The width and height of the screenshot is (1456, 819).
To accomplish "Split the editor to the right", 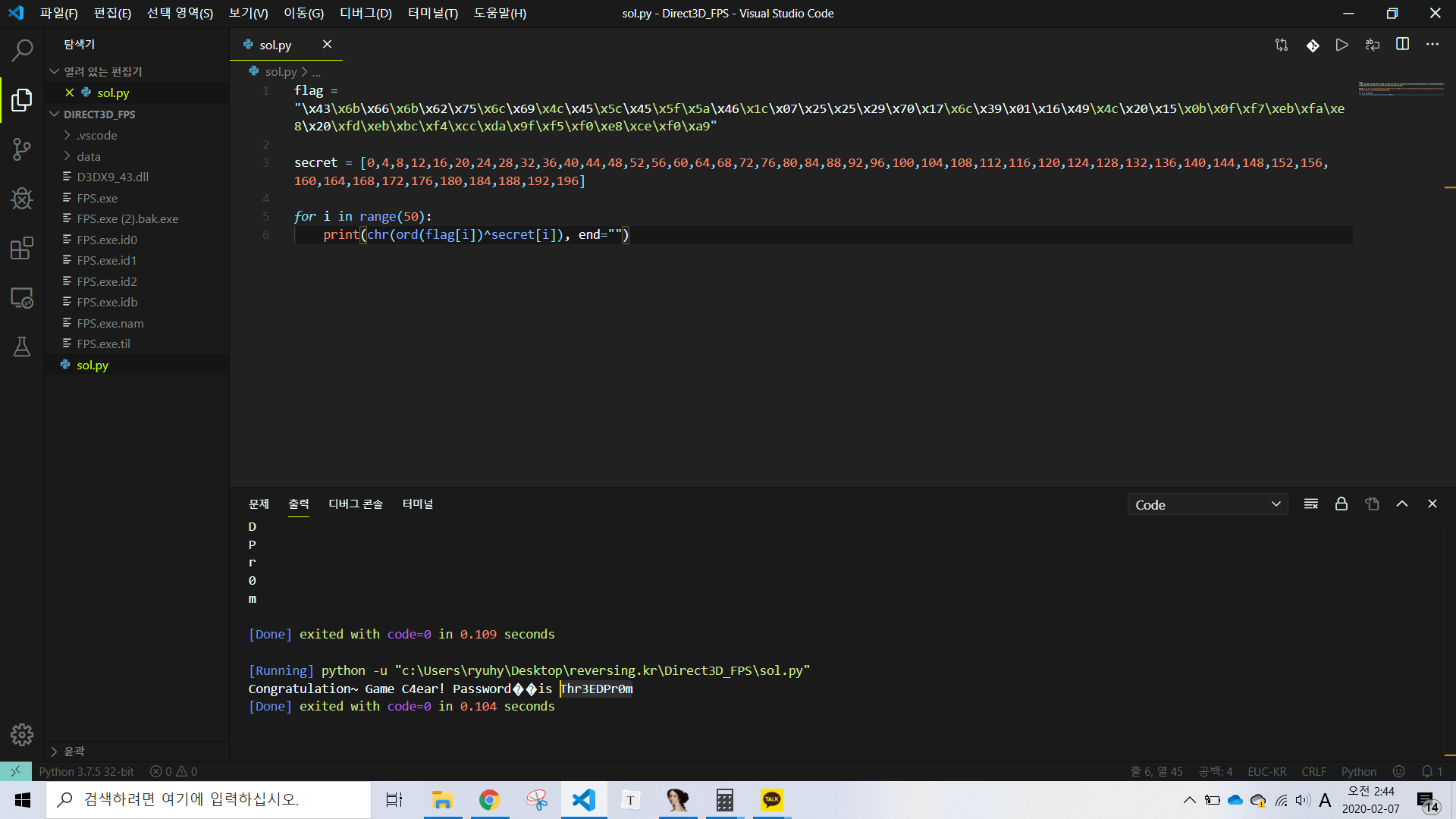I will pos(1402,45).
